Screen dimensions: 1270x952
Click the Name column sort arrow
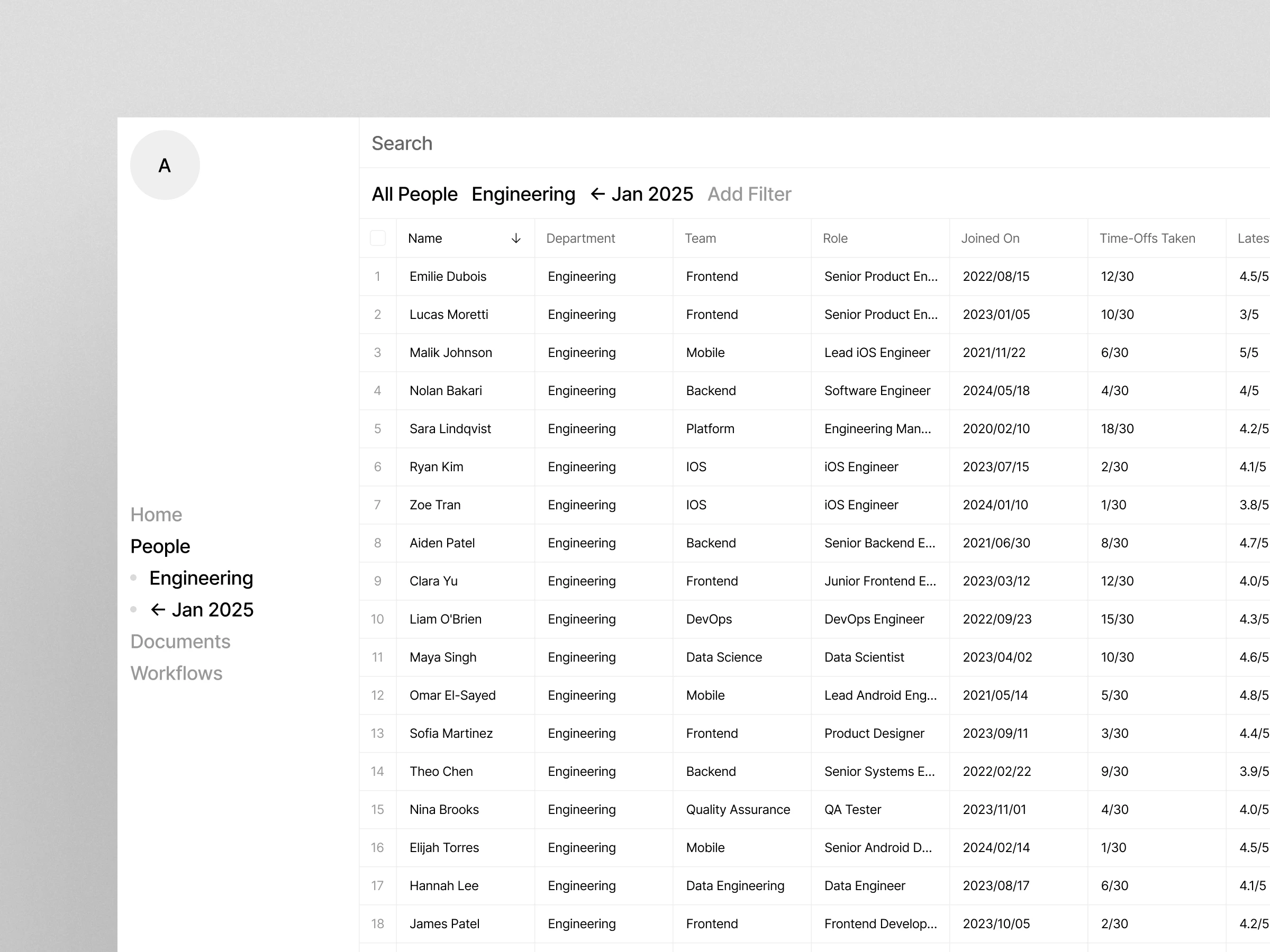click(515, 238)
